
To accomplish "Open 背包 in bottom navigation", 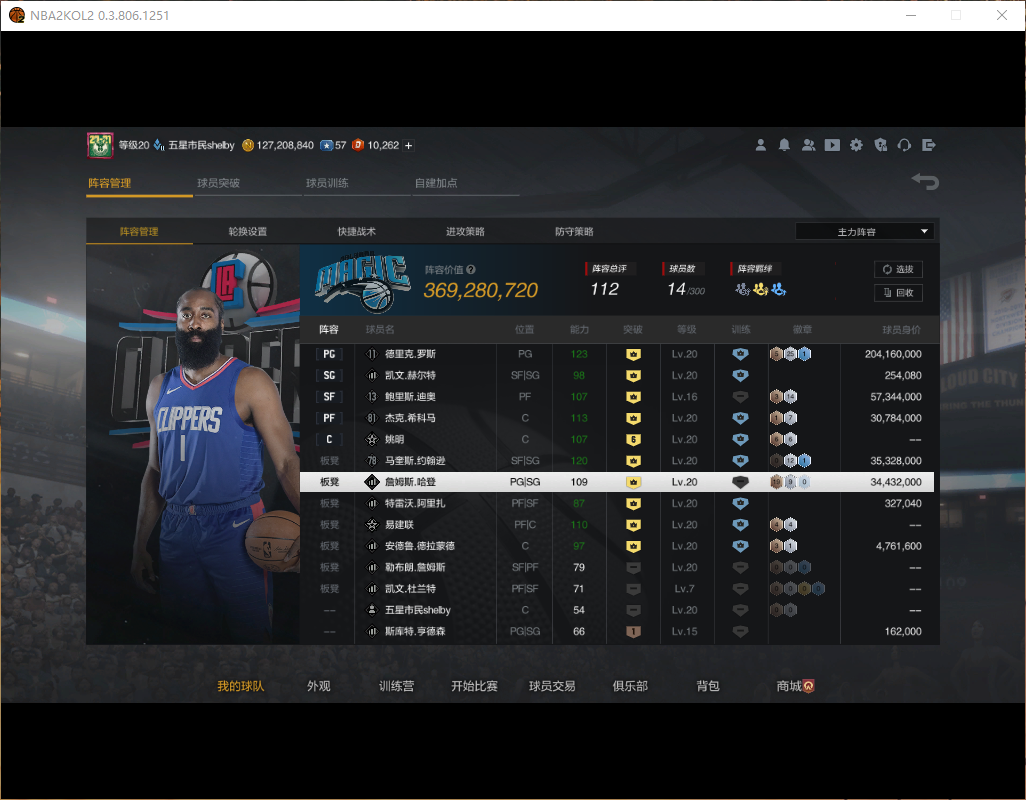I will (x=708, y=686).
